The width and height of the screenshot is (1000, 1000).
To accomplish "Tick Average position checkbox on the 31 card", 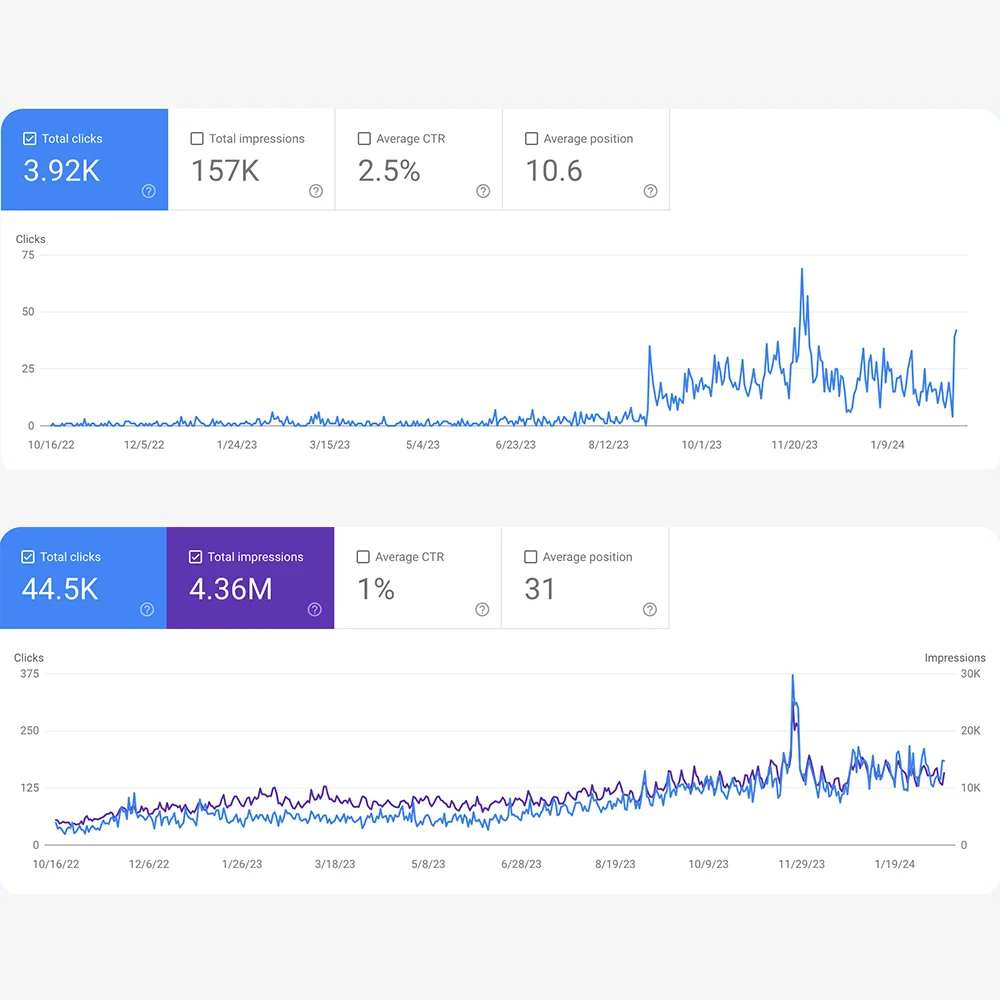I will [531, 557].
